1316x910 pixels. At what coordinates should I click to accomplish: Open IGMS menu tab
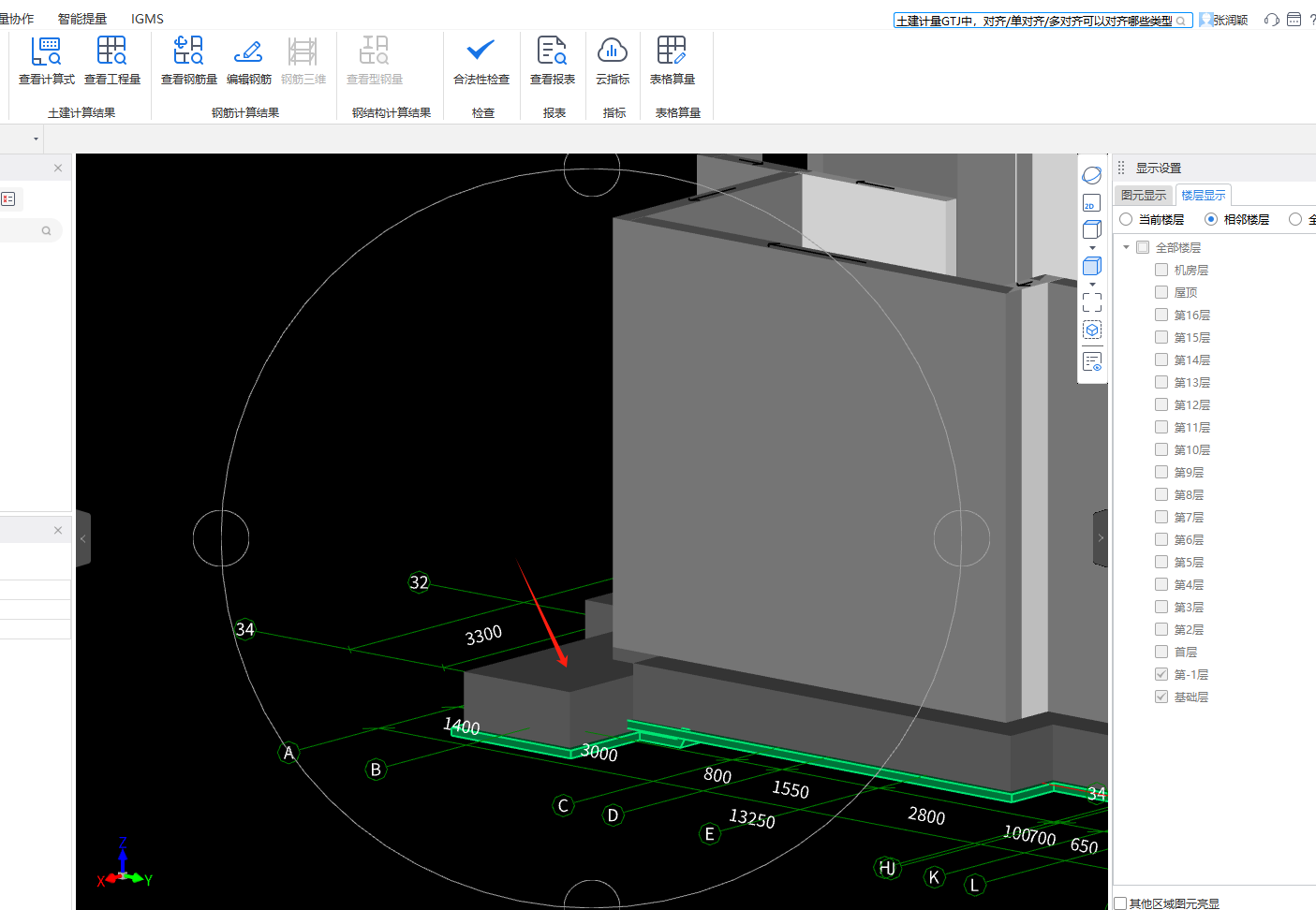[147, 19]
